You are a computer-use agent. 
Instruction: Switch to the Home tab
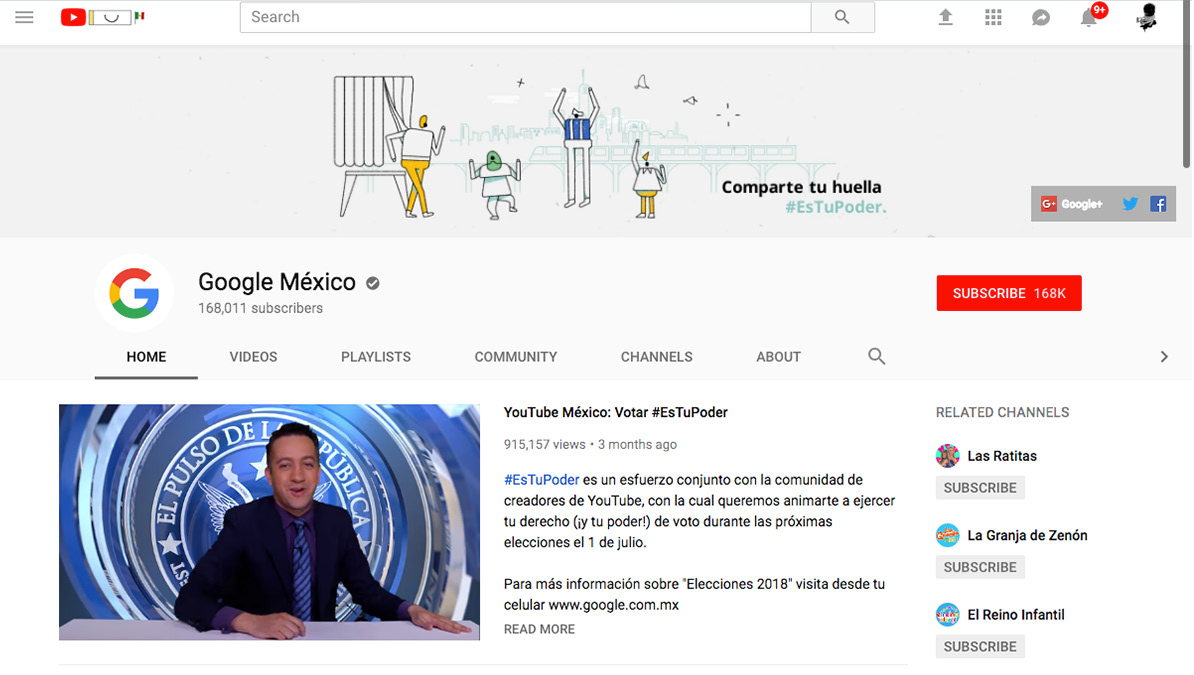click(146, 357)
